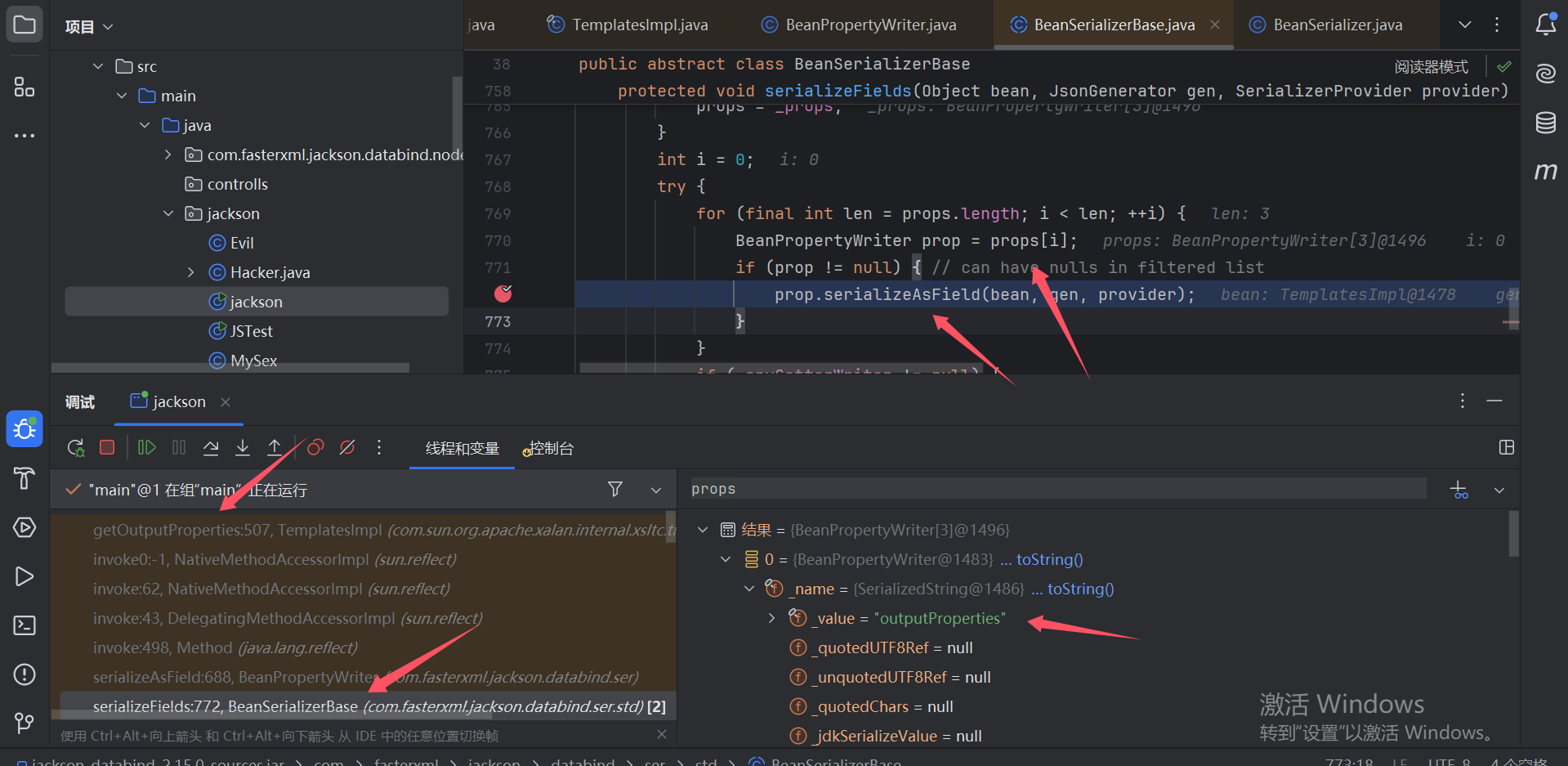
Task: View breakpoints red circles icon
Action: click(x=315, y=447)
